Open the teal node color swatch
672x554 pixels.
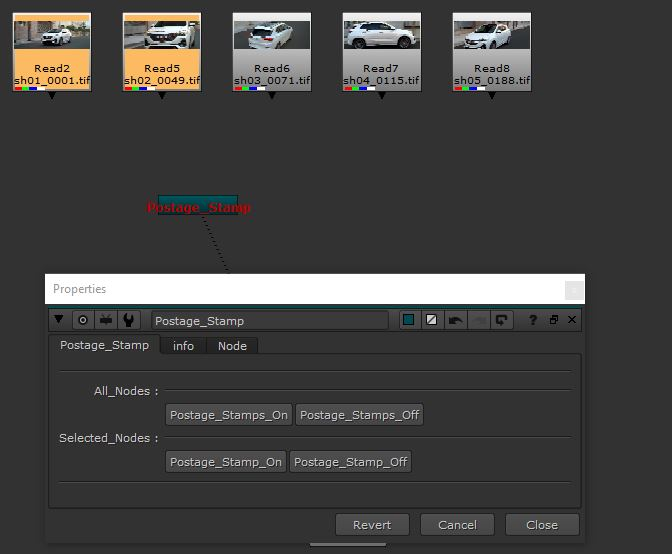pyautogui.click(x=408, y=320)
